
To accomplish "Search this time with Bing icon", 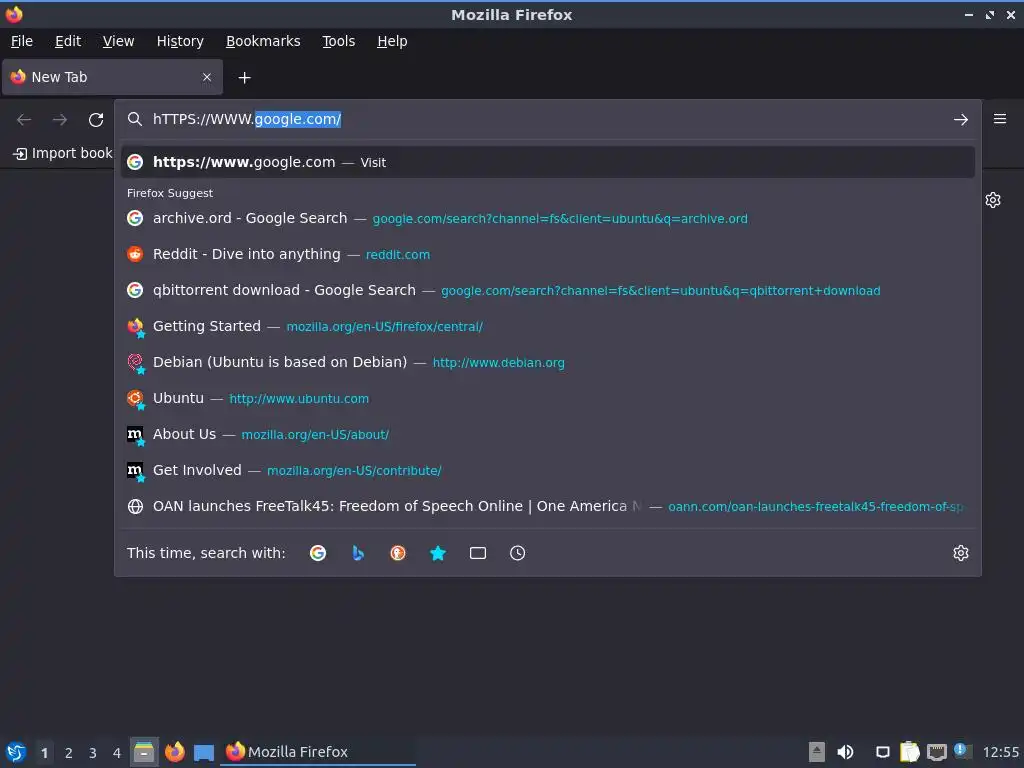I will pos(358,553).
